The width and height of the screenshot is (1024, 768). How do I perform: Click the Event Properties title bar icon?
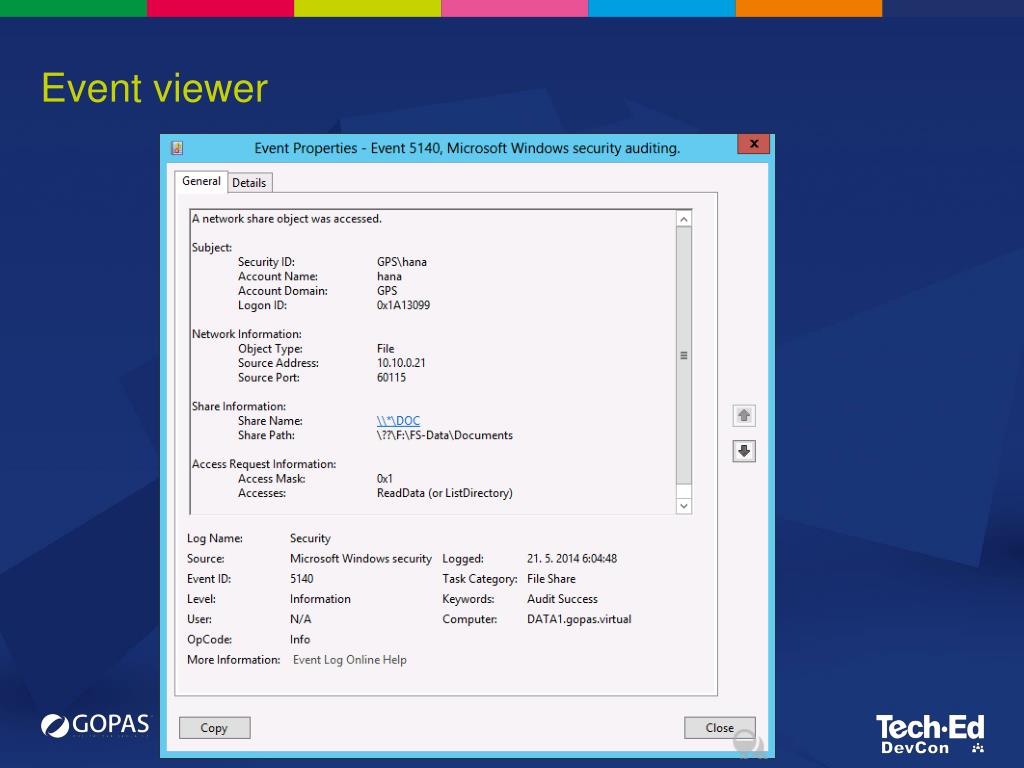pos(177,148)
